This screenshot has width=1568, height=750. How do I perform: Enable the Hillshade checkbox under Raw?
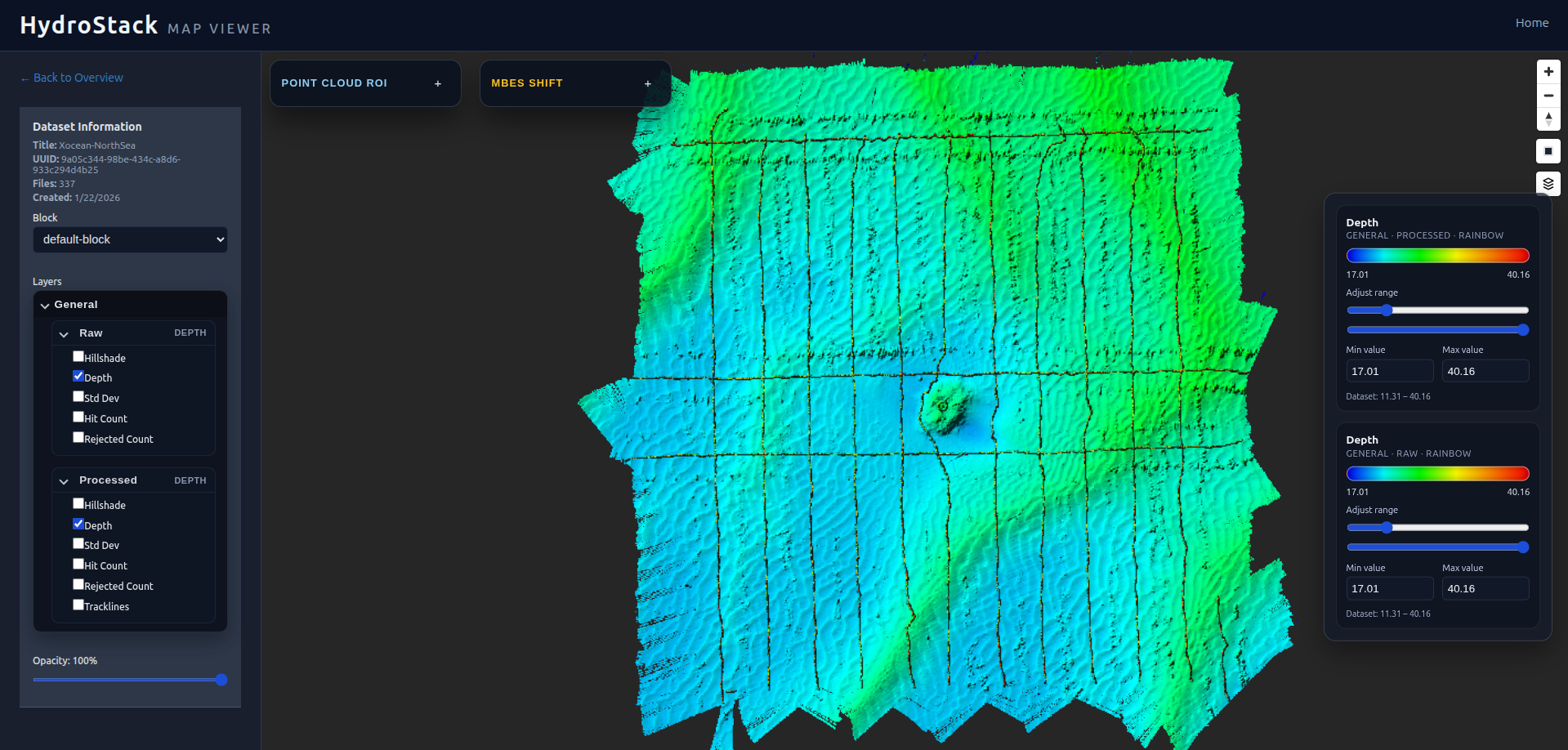pyautogui.click(x=78, y=355)
